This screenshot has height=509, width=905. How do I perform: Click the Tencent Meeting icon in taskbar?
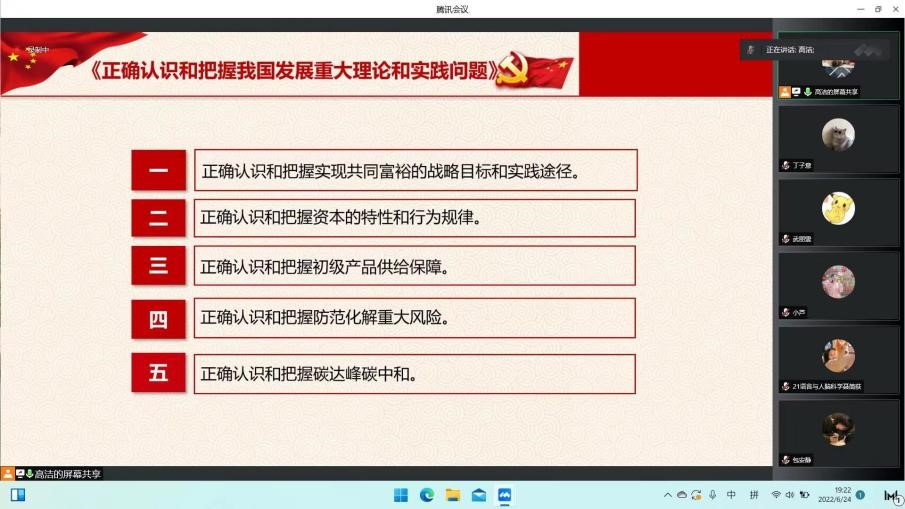pyautogui.click(x=505, y=495)
